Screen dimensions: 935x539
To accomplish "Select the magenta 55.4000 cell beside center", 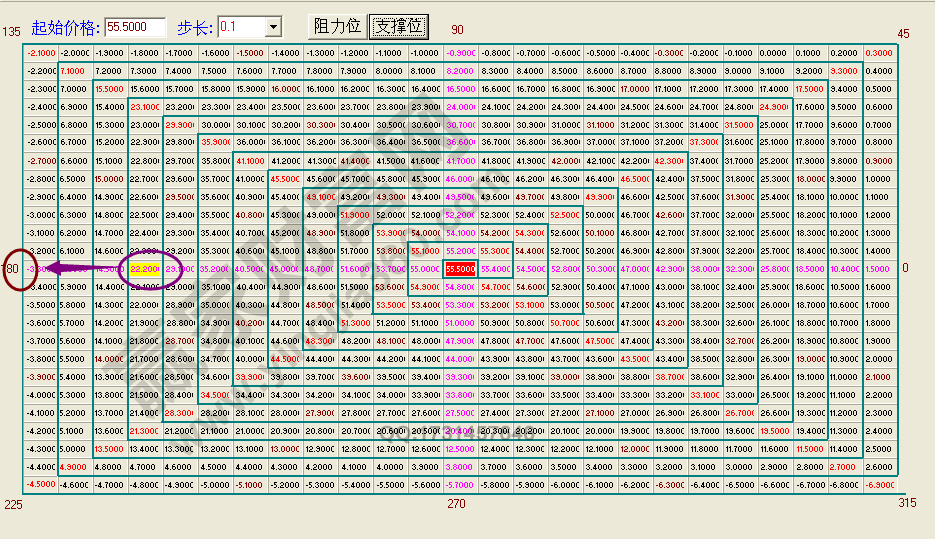I will (495, 269).
